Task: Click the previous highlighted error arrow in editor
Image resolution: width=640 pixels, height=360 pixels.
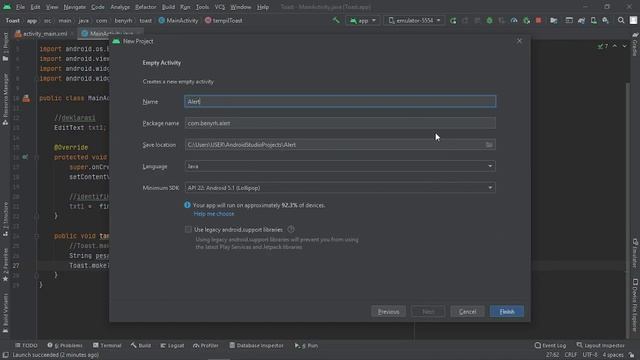Action: pos(615,46)
